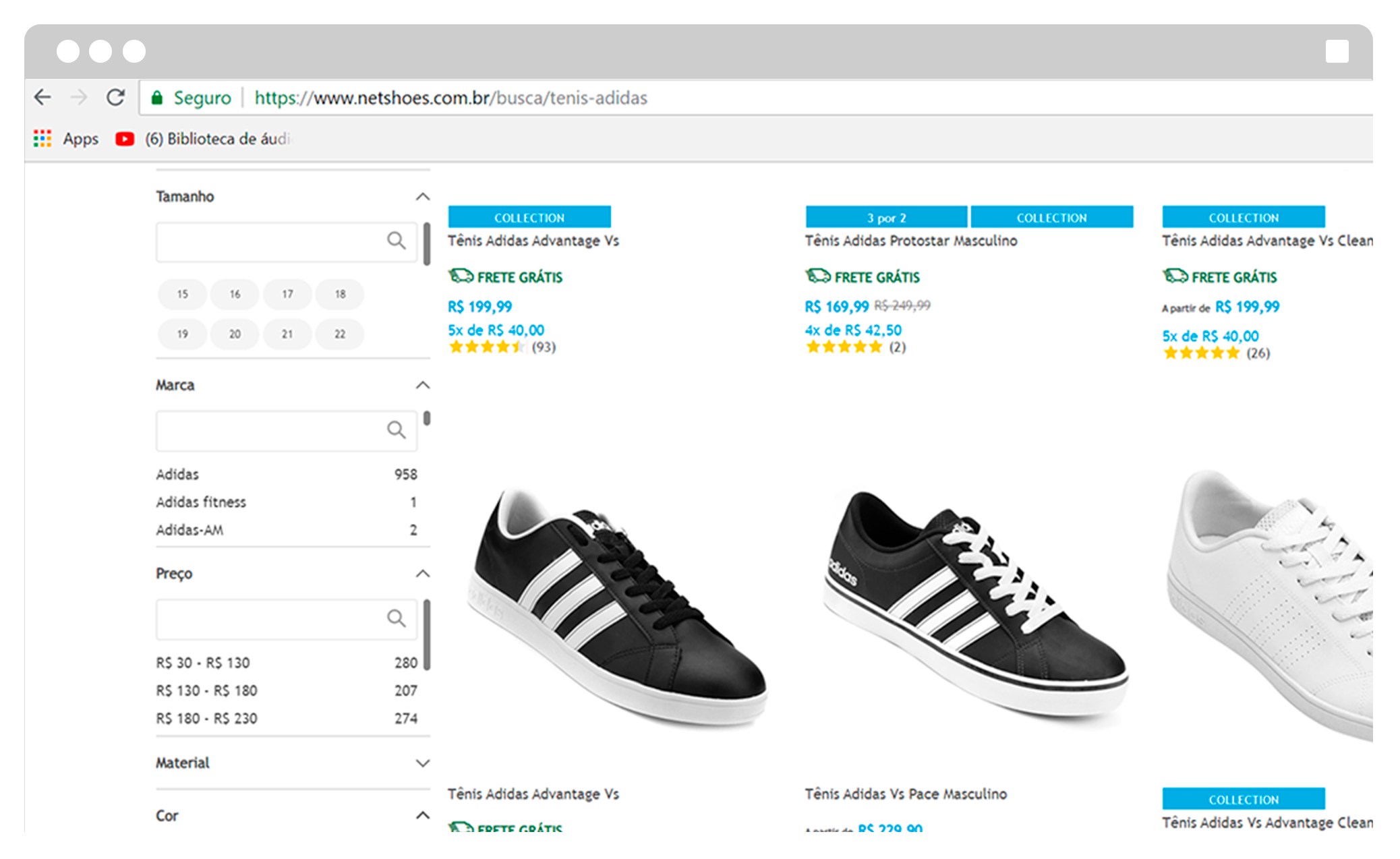Click the 4x de R$ 42,50 installment text

(x=853, y=330)
